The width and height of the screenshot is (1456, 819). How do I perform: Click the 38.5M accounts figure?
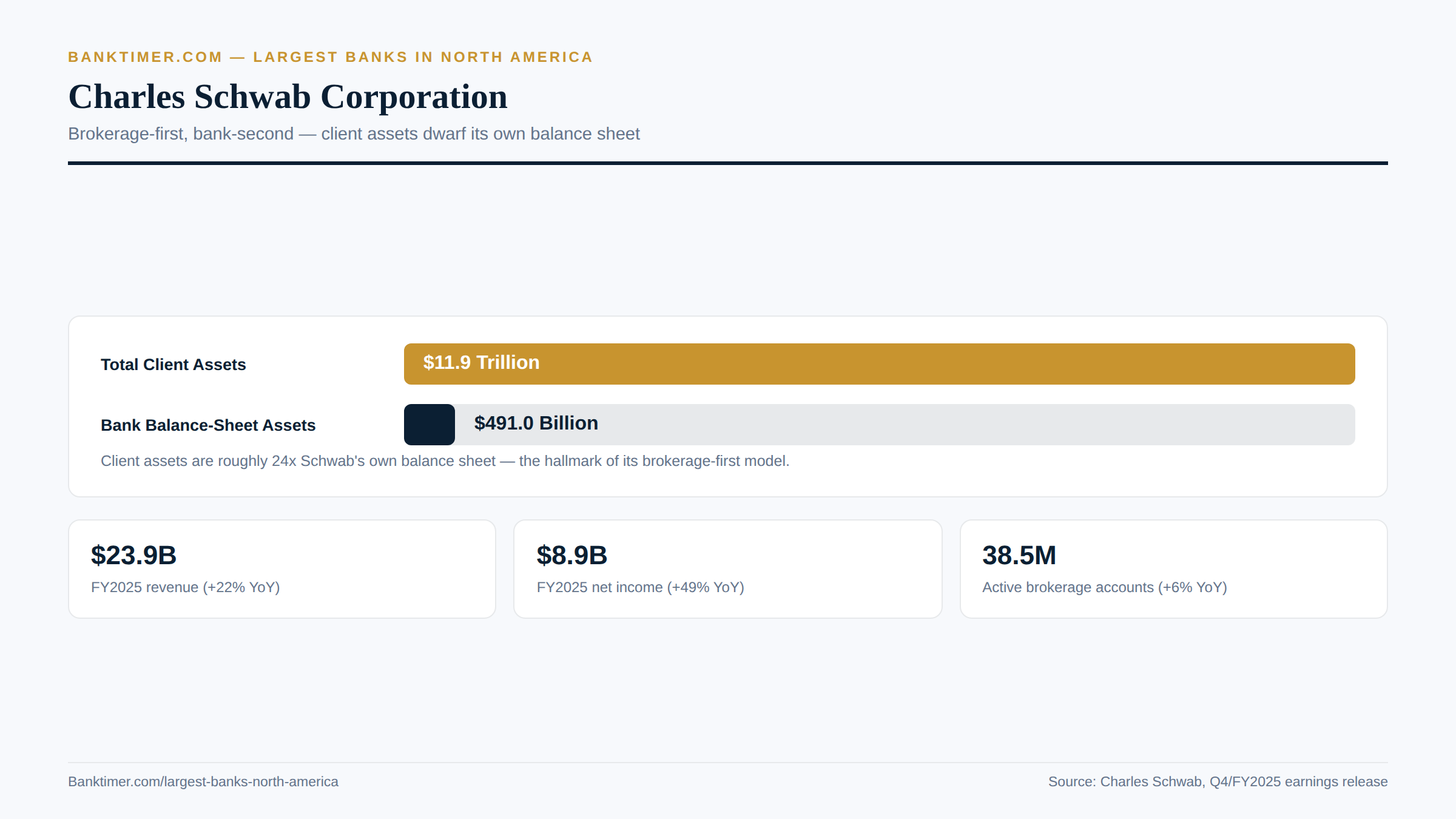coord(1019,555)
